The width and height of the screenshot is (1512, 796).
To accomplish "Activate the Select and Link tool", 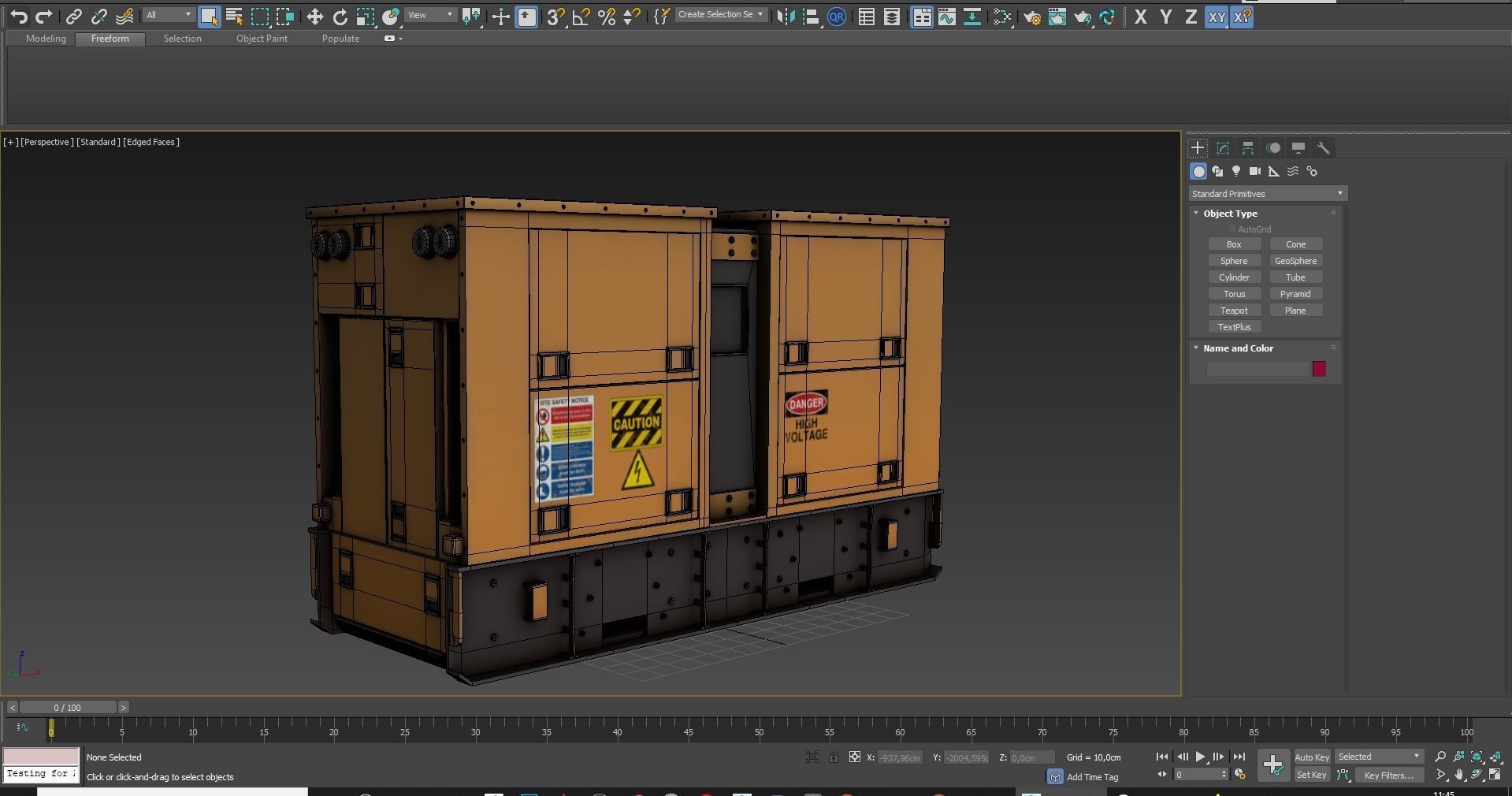I will pyautogui.click(x=74, y=17).
